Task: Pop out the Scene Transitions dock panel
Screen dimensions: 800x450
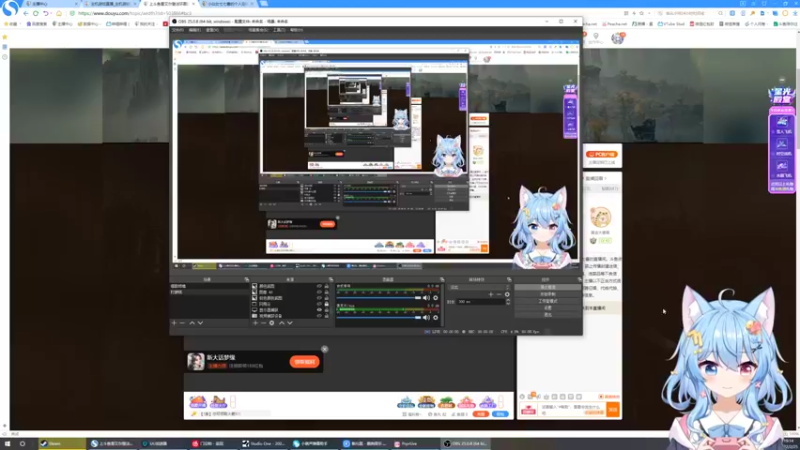Action: click(x=509, y=280)
